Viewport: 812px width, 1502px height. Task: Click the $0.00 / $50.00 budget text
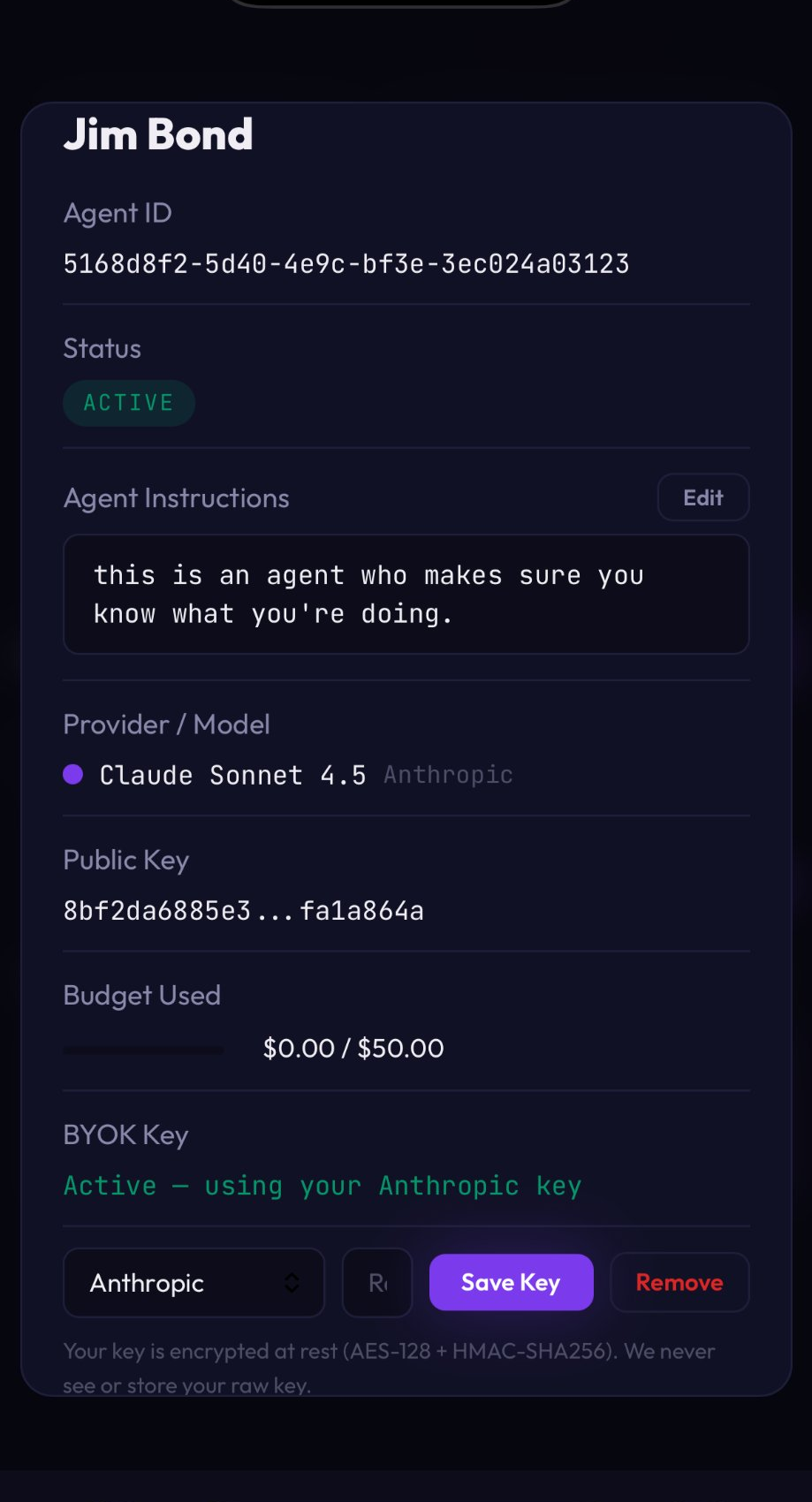(x=353, y=1048)
